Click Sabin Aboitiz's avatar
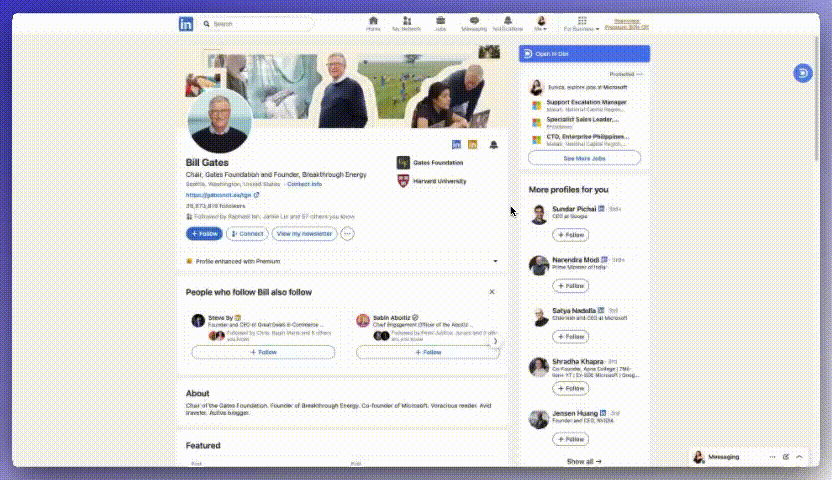This screenshot has height=480, width=832. [363, 320]
